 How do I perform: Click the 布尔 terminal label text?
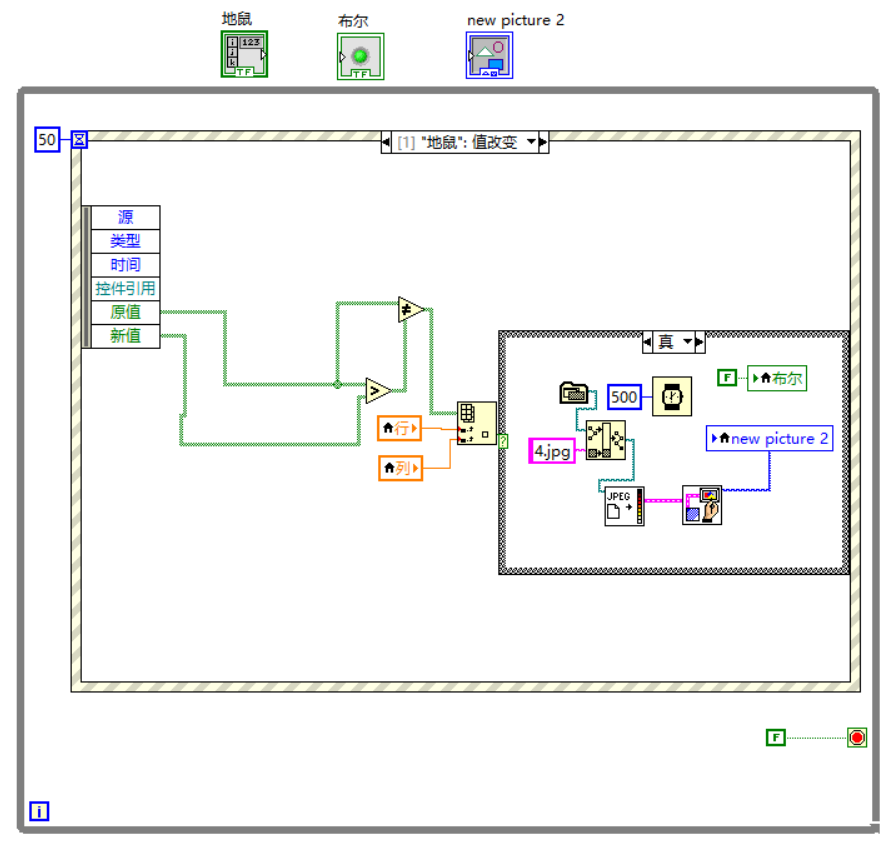click(x=353, y=21)
